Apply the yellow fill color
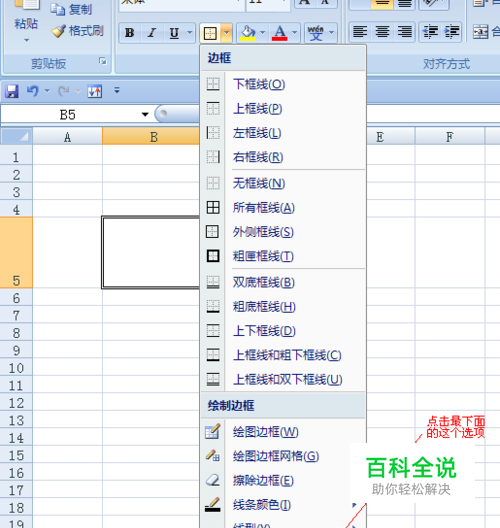The width and height of the screenshot is (500, 528). tap(248, 33)
